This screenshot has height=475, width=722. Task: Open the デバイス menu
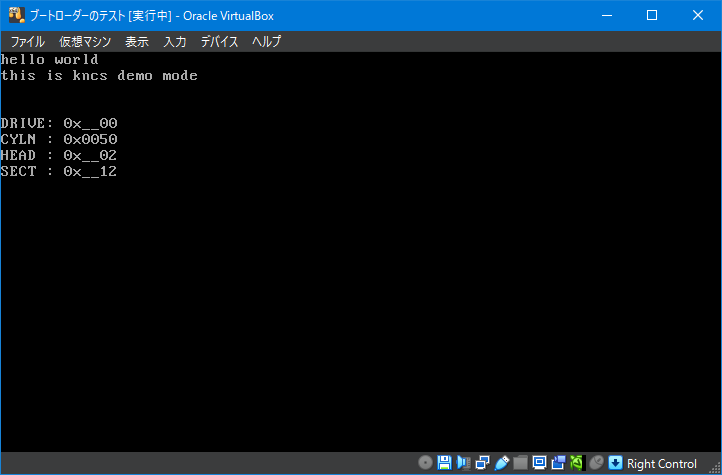[x=220, y=42]
